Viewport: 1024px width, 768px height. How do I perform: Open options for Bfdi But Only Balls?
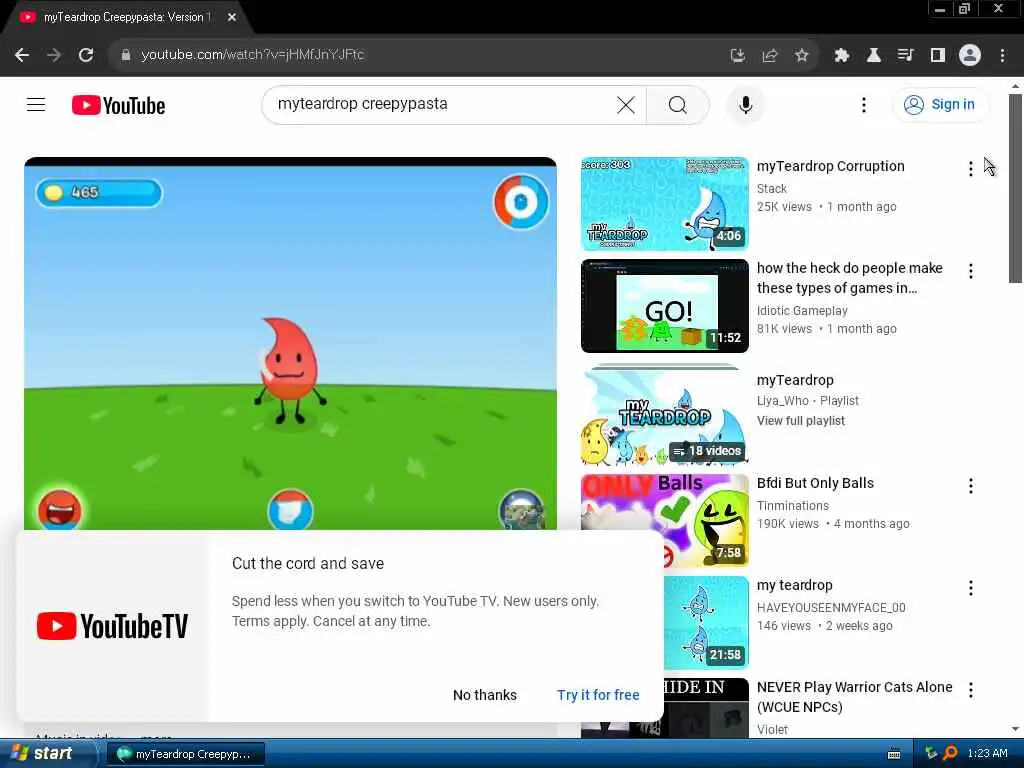click(x=970, y=485)
